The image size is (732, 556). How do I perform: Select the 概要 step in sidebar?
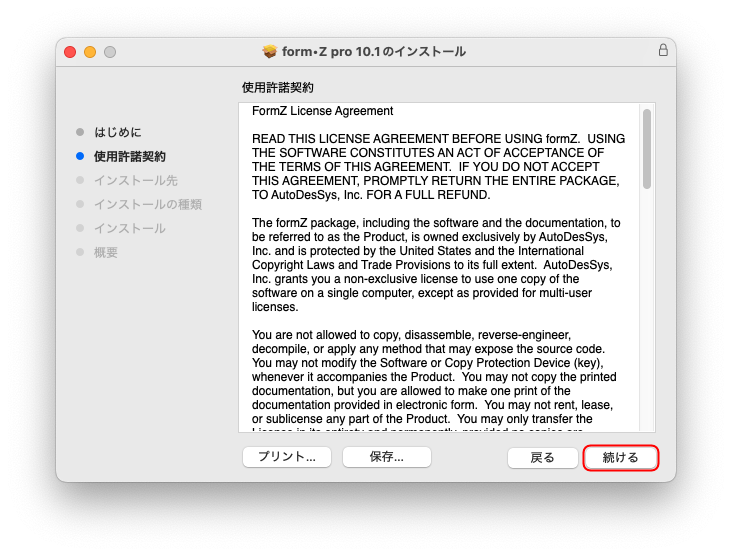coord(106,252)
